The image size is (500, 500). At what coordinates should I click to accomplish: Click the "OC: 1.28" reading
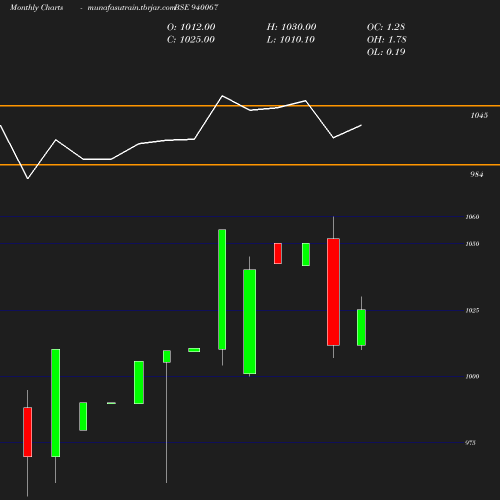click(386, 27)
